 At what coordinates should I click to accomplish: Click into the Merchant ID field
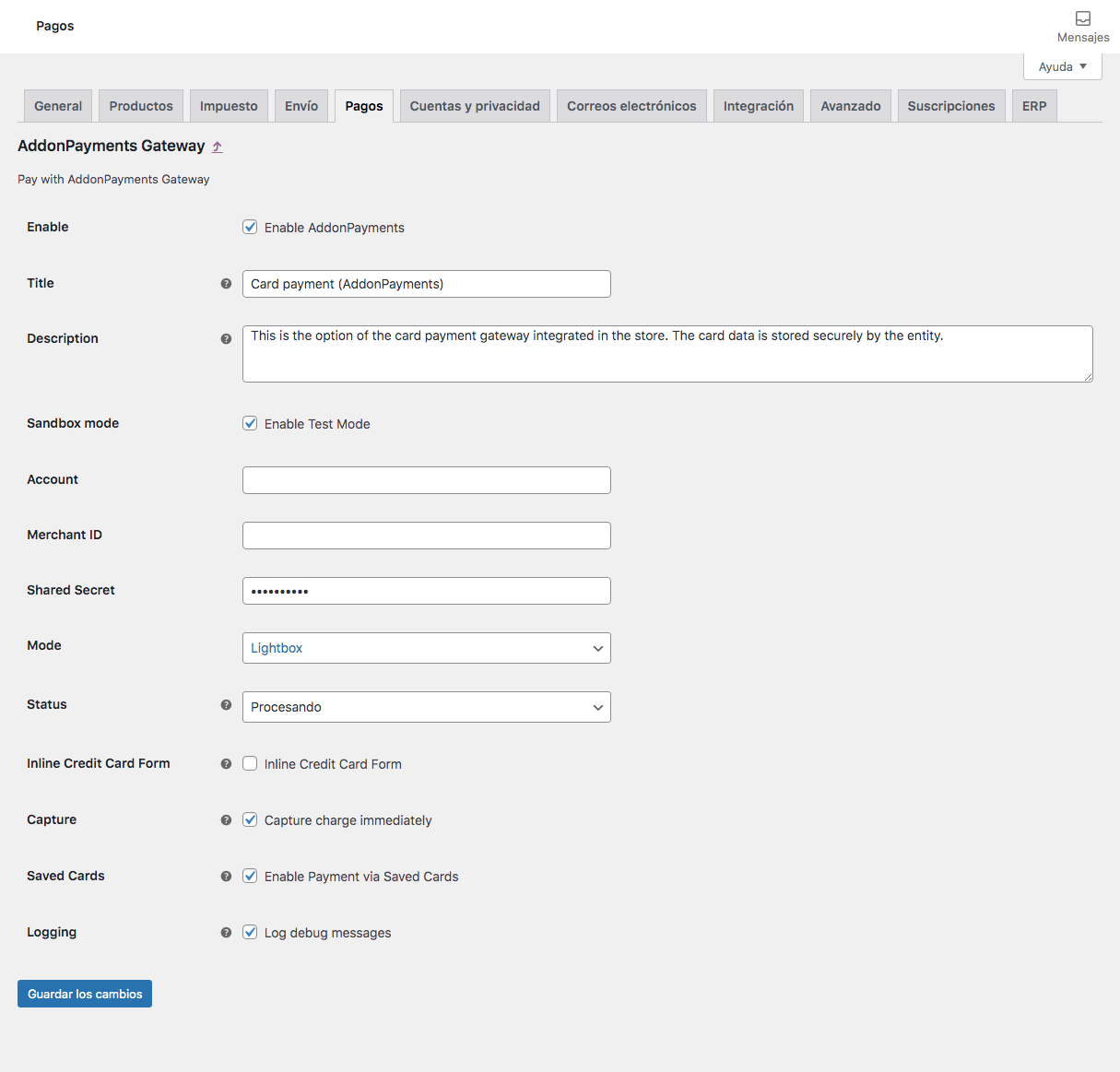[426, 536]
